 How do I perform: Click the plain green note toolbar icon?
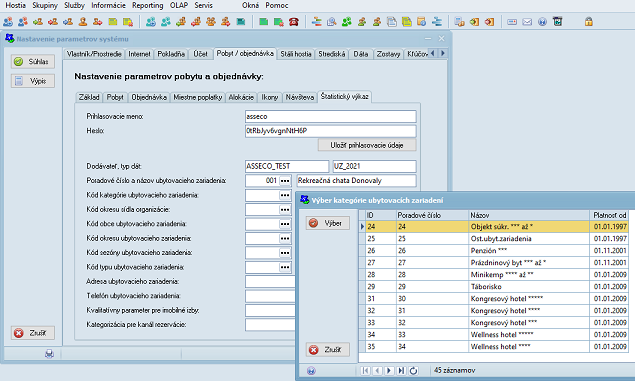[x=264, y=22]
